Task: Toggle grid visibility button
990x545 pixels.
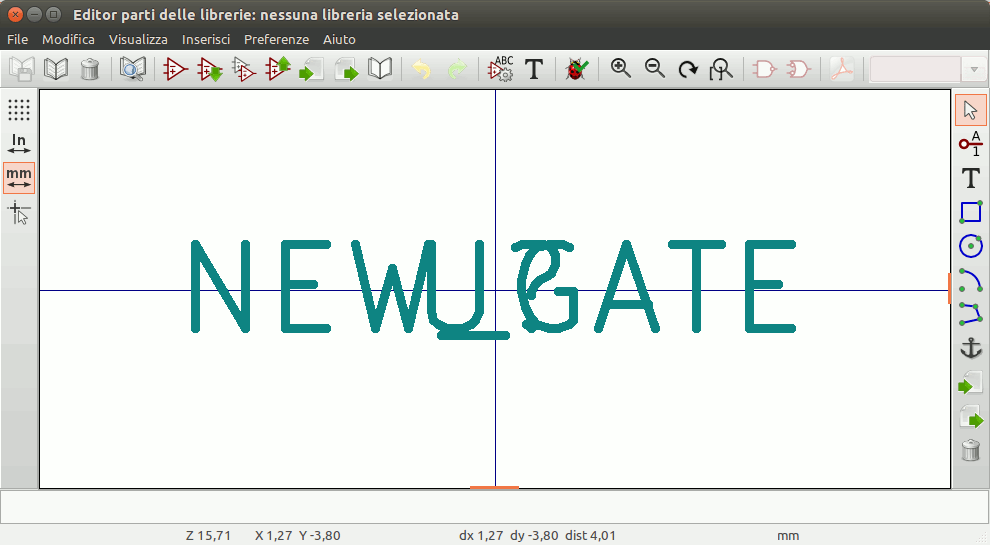Action: pyautogui.click(x=19, y=110)
